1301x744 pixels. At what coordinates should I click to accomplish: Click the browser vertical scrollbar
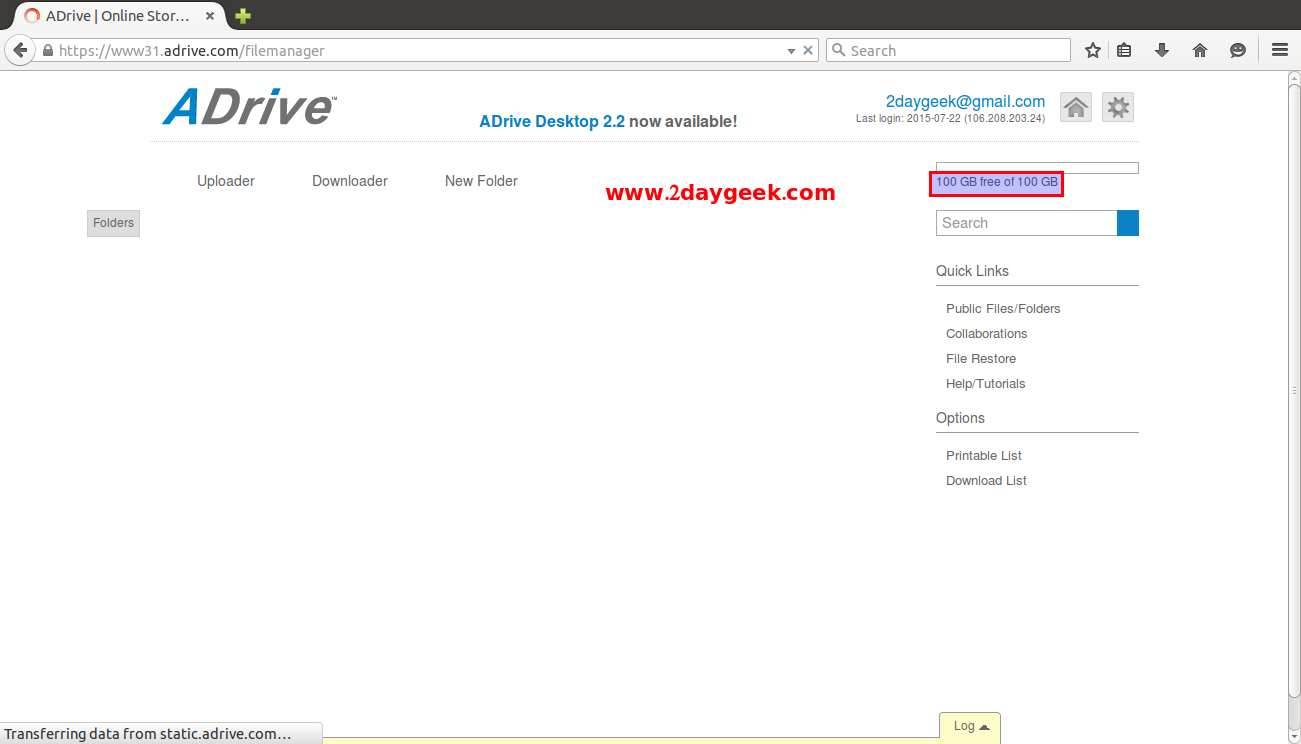[1294, 391]
